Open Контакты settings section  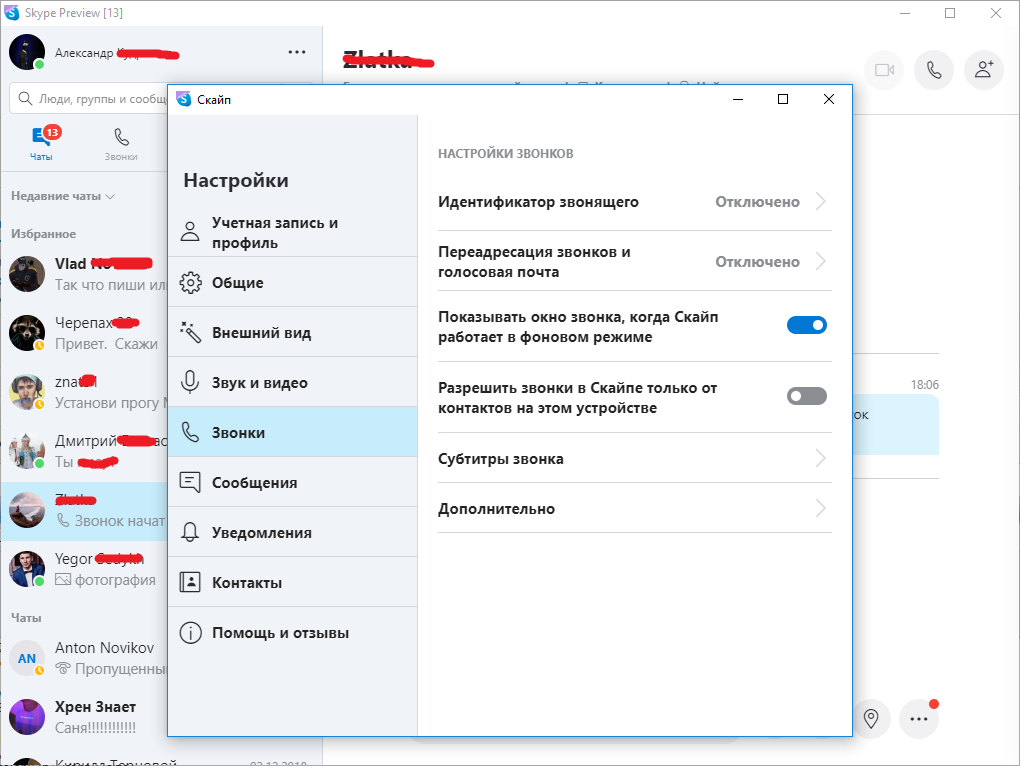coord(293,583)
